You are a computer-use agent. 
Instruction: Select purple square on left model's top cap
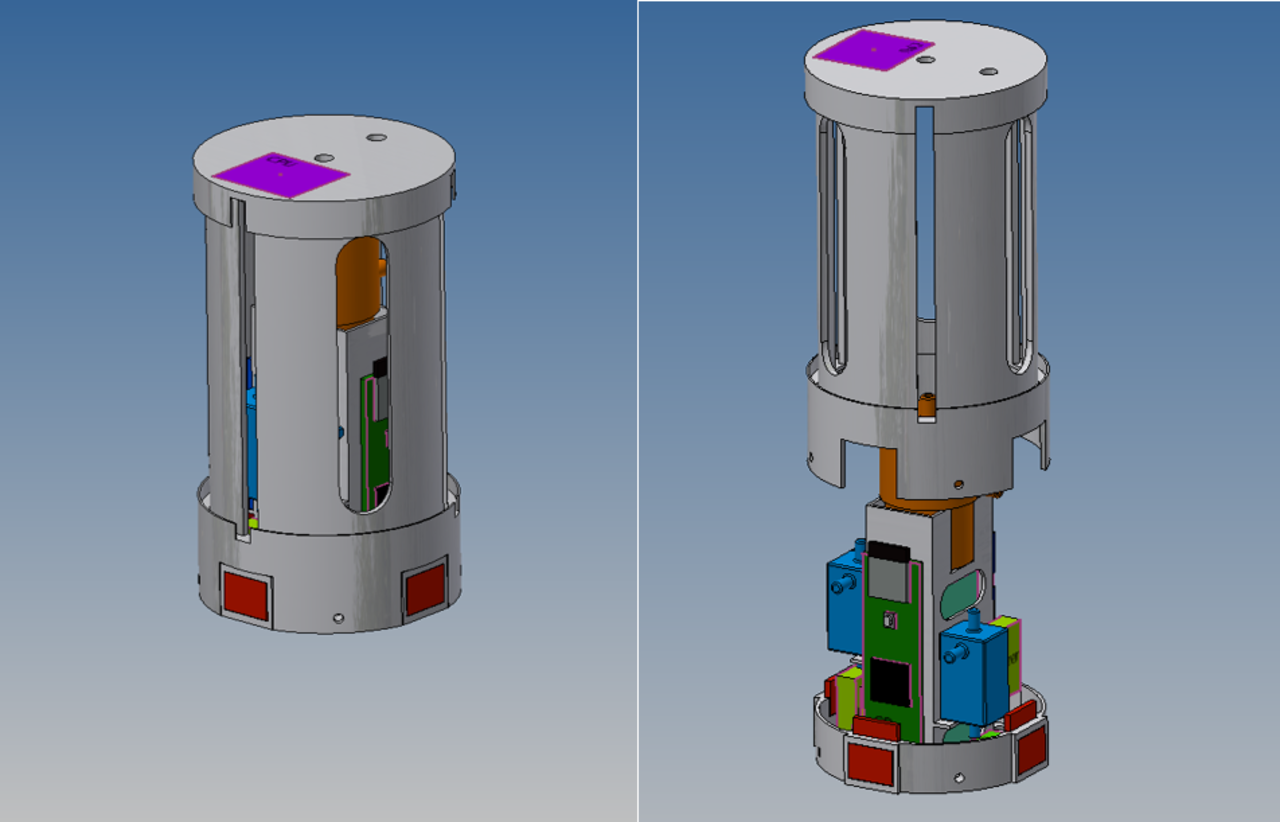281,176
